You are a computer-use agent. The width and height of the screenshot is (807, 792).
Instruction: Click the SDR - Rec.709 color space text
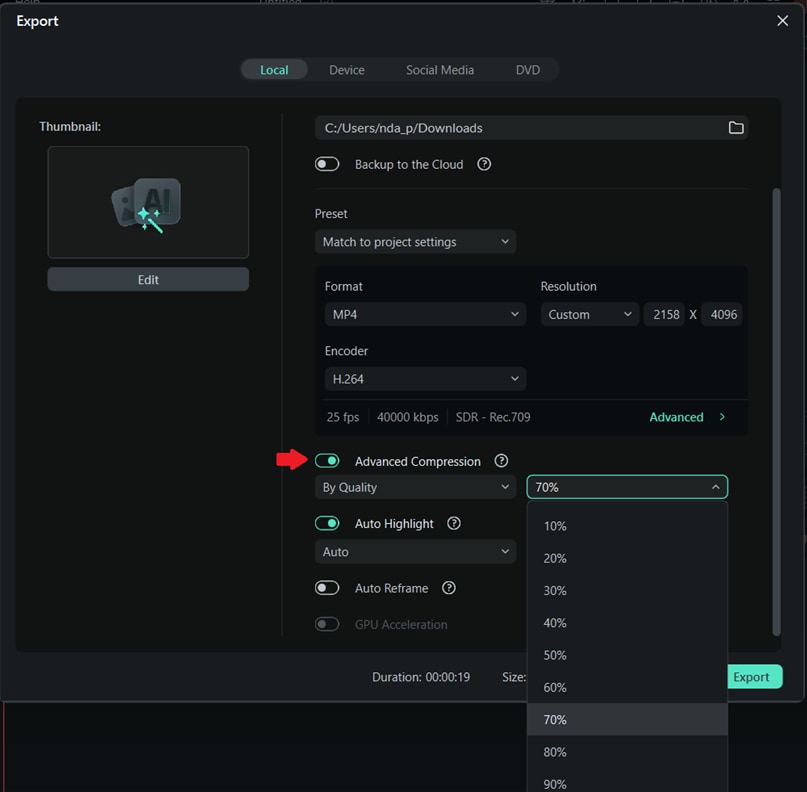click(493, 417)
